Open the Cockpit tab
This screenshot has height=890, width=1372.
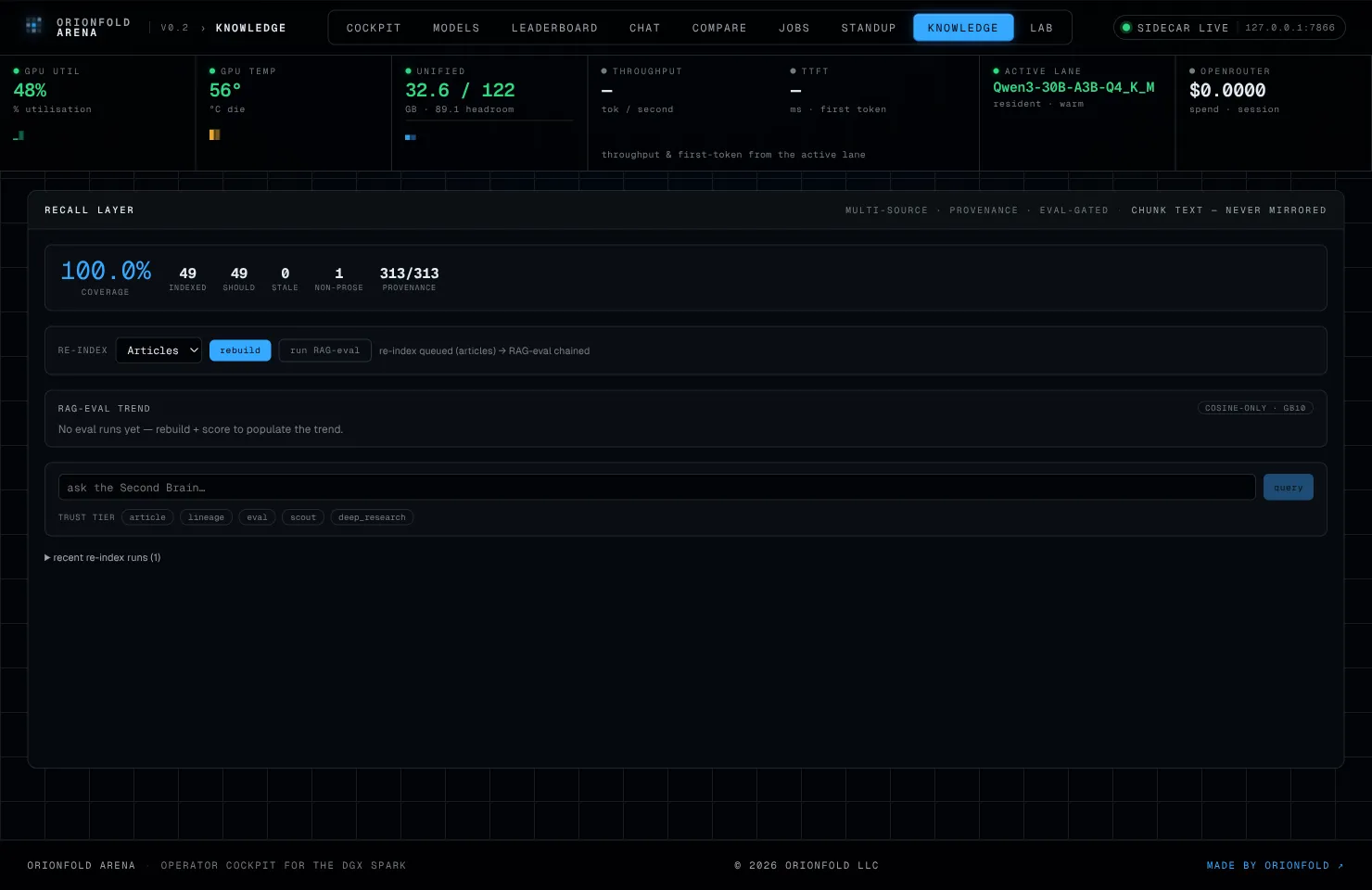pyautogui.click(x=374, y=28)
